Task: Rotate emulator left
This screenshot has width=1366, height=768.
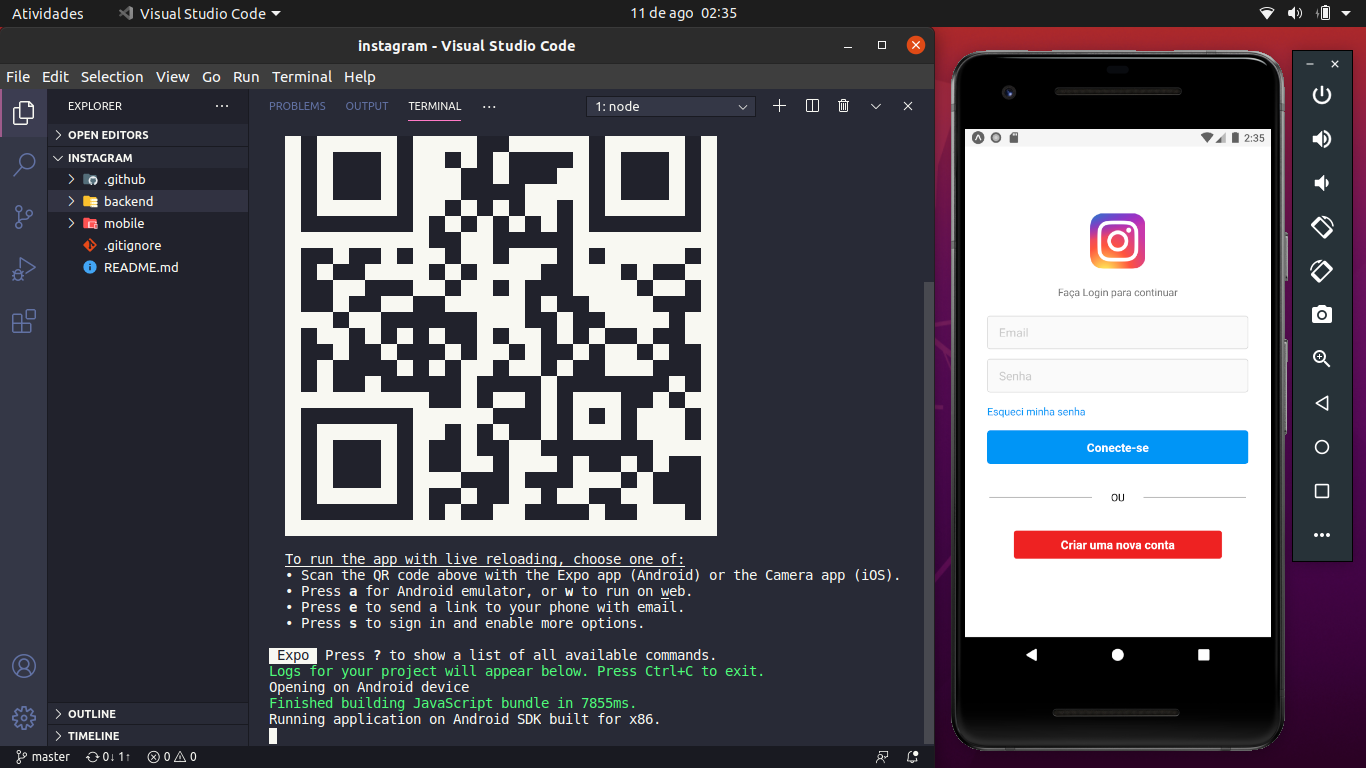Action: (x=1322, y=227)
